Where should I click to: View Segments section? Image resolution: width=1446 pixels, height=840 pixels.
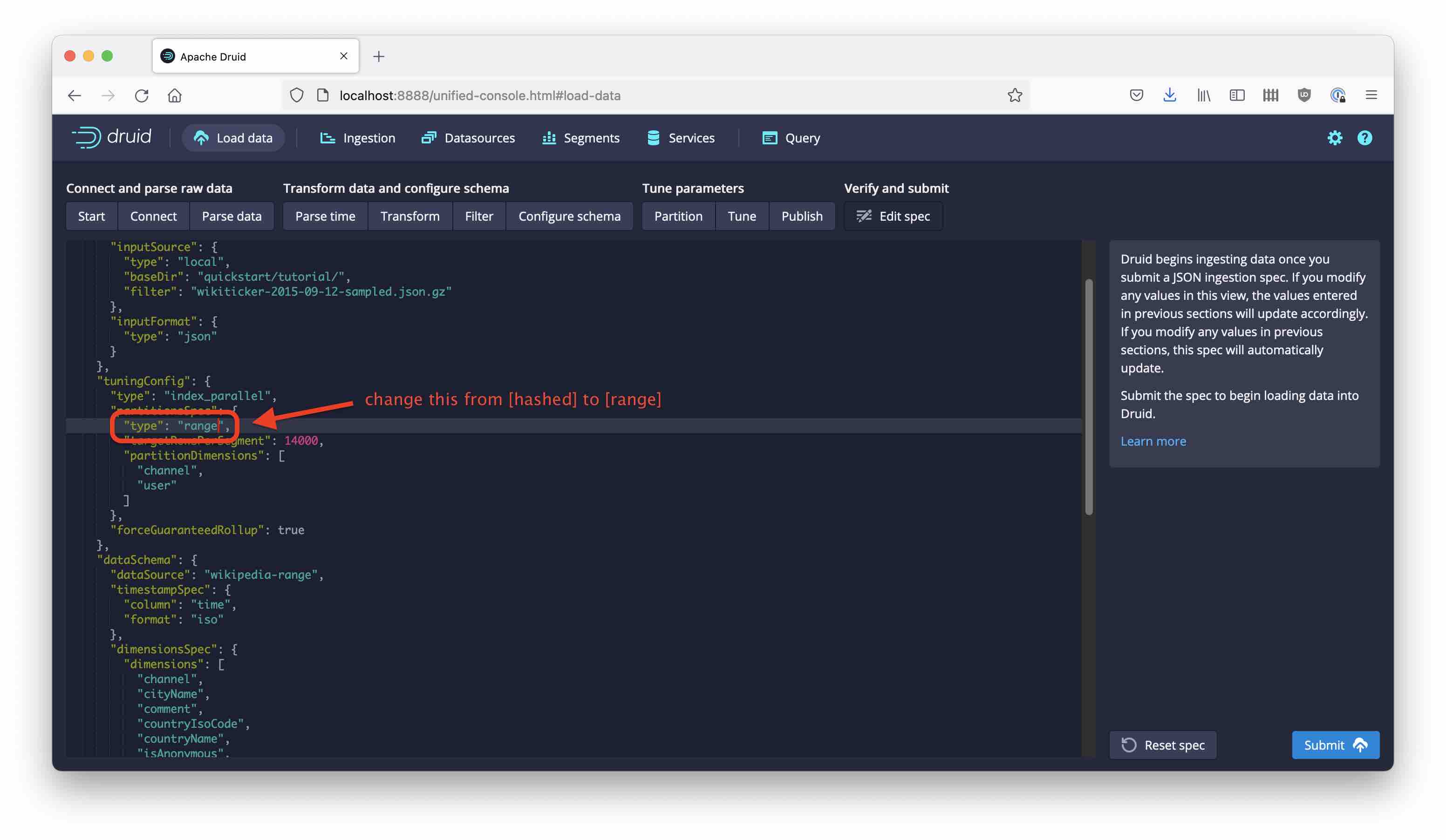(x=591, y=137)
